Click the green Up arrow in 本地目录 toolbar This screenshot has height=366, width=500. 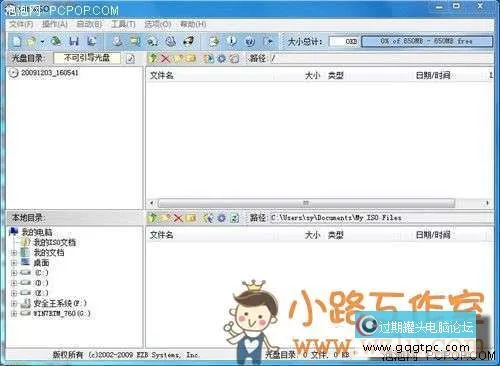pos(153,218)
